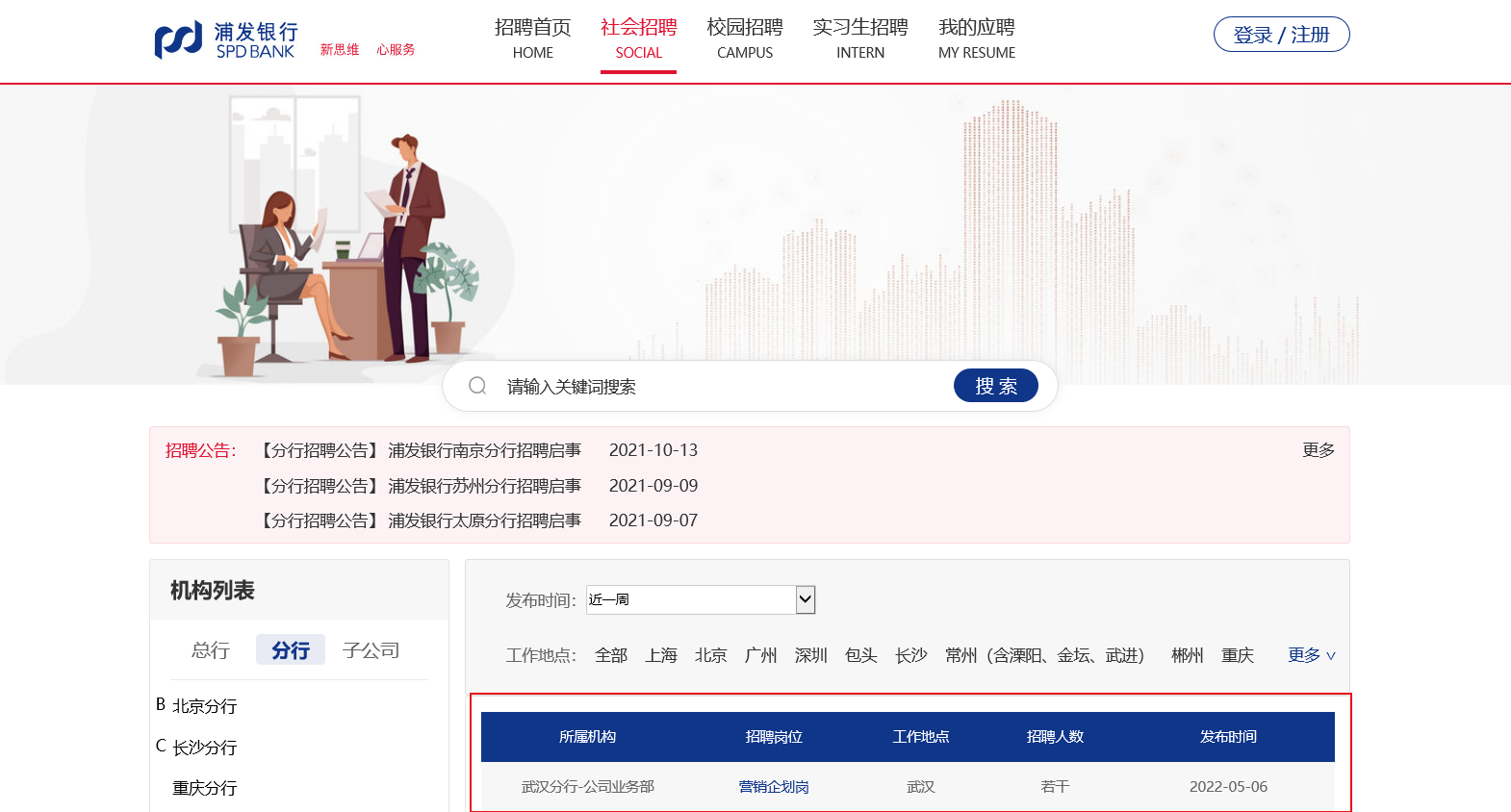Screen dimensions: 1511x812
Task: Select the 子公司 institution tab
Action: (x=371, y=650)
